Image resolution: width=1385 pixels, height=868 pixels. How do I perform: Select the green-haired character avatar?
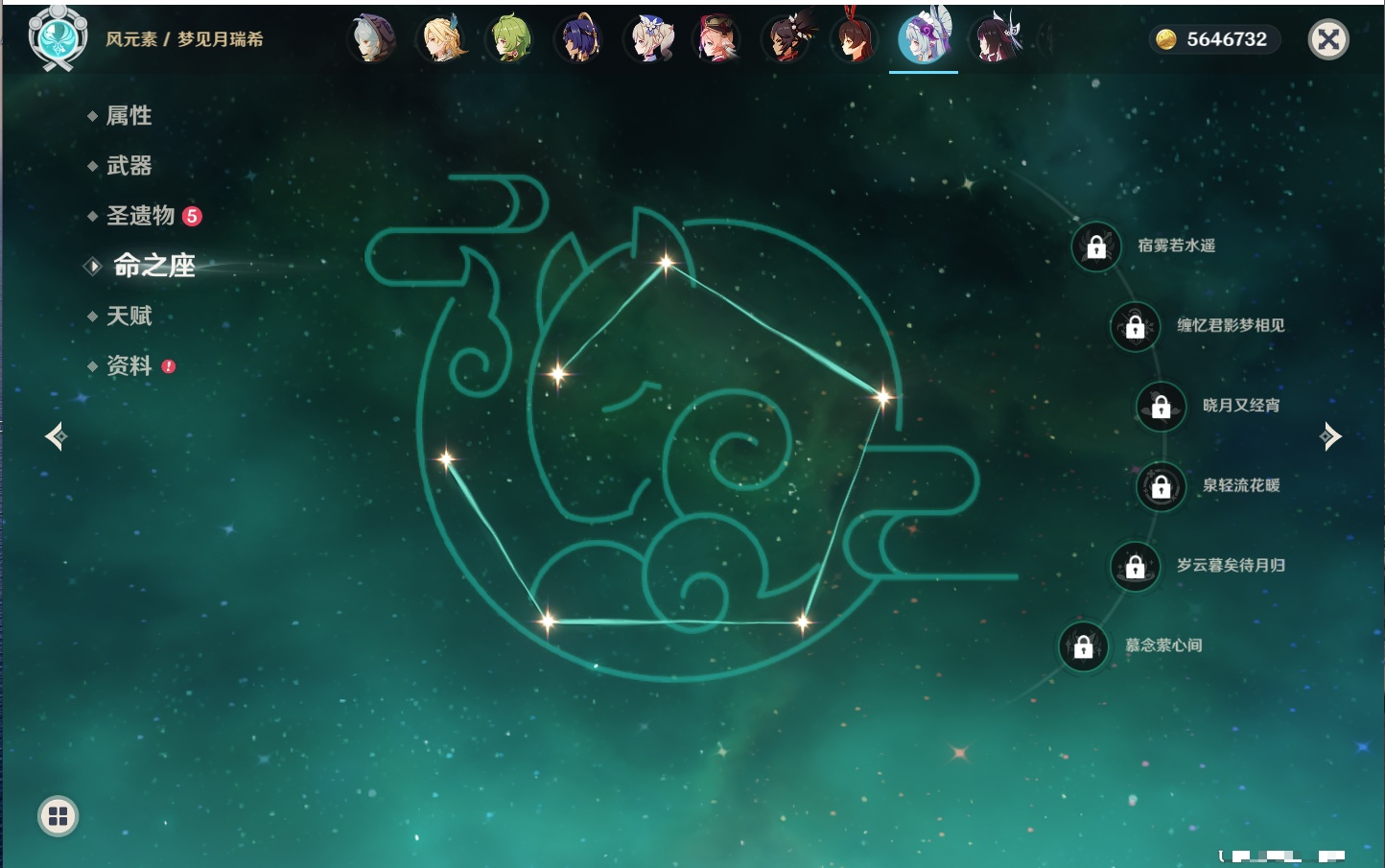click(510, 39)
